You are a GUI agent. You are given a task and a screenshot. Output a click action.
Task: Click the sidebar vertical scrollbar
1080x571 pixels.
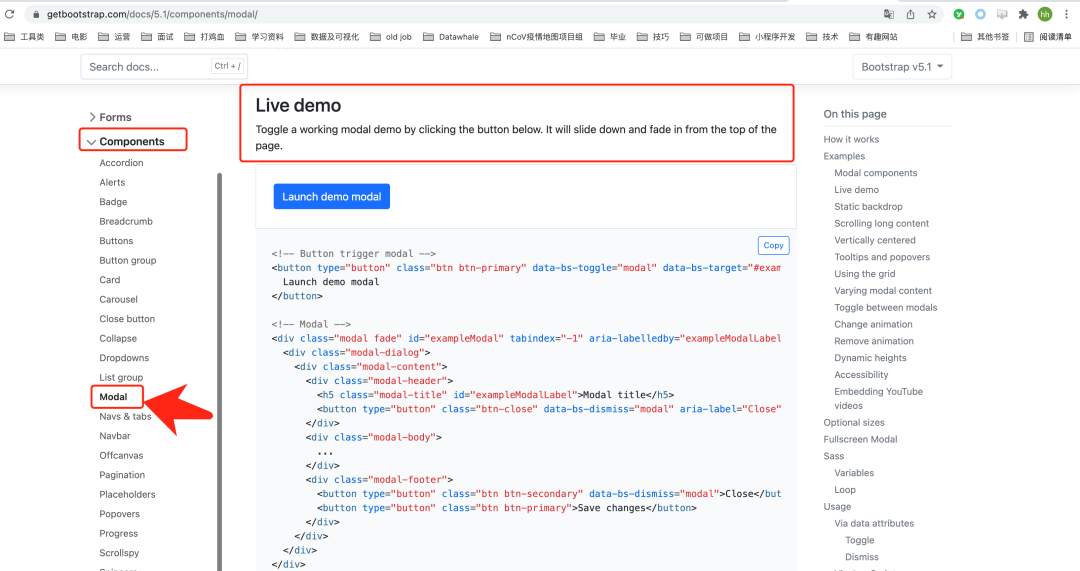point(219,370)
